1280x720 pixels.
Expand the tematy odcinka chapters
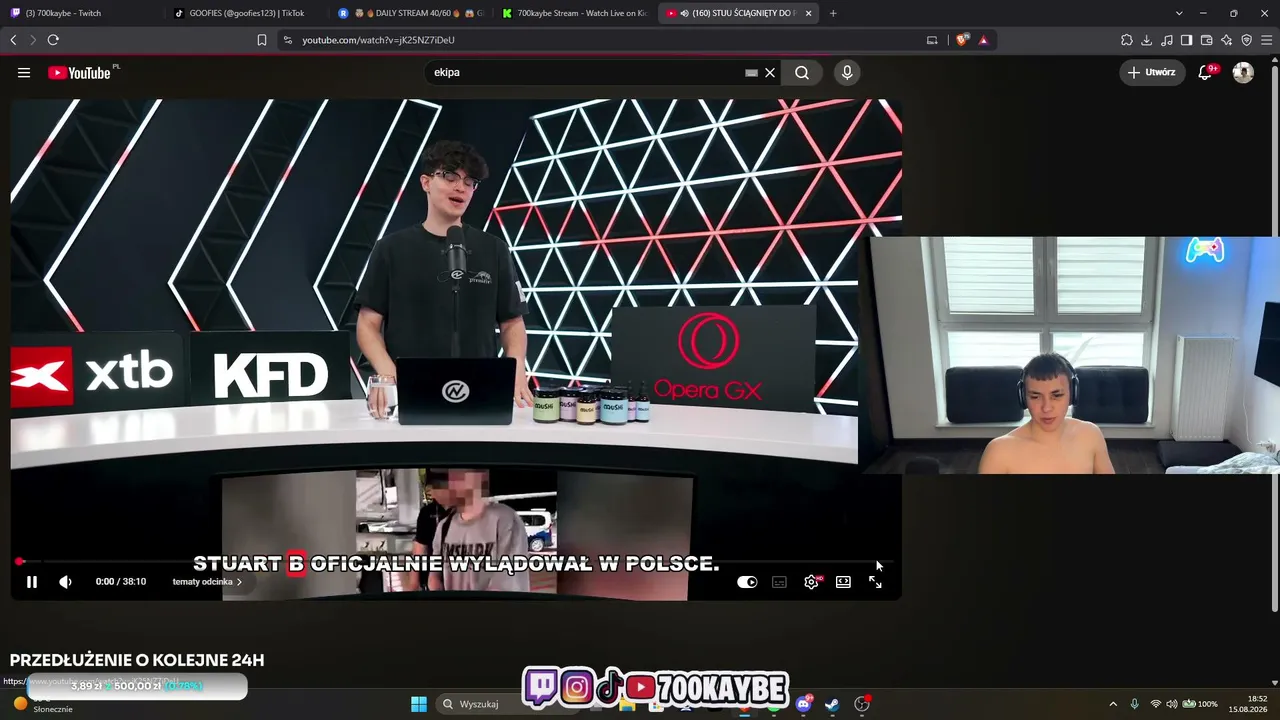point(207,582)
